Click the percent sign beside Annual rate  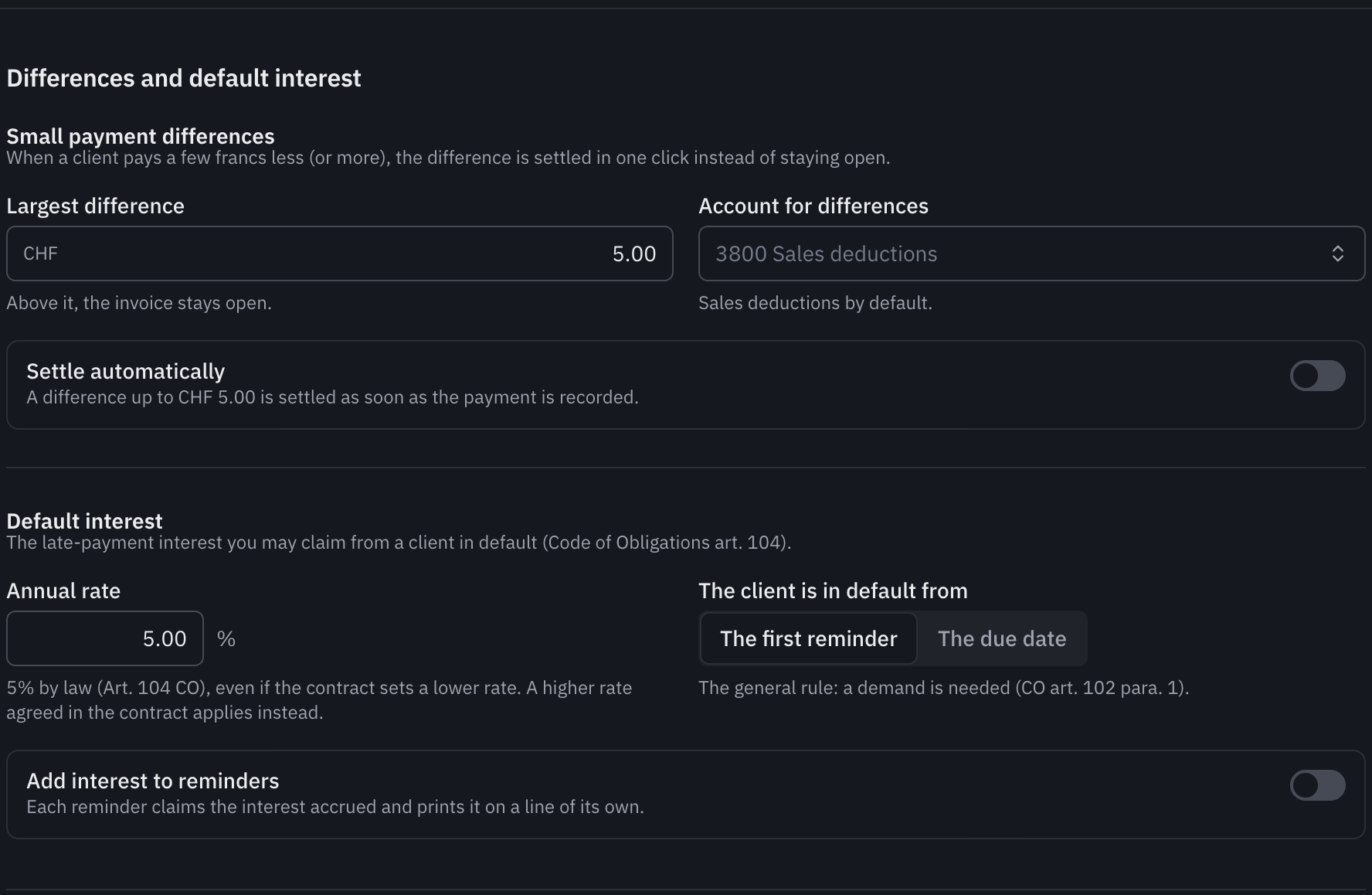point(226,638)
